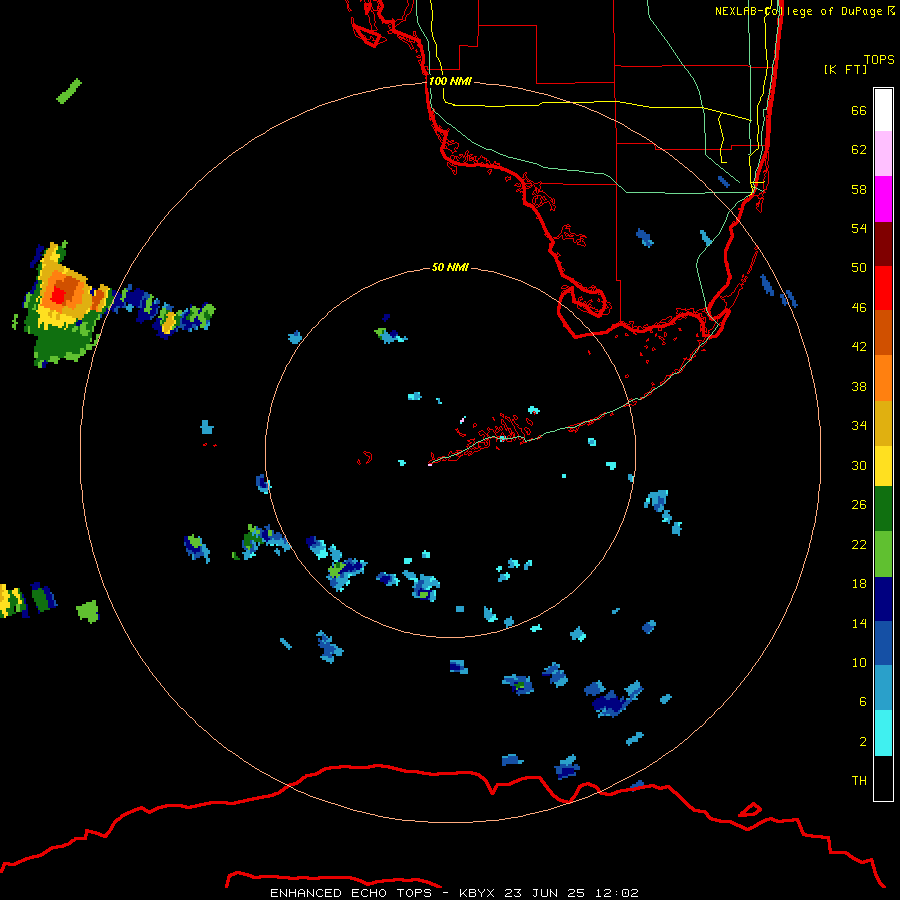Select the light green legend swatch
Image resolution: width=900 pixels, height=900 pixels.
883,554
